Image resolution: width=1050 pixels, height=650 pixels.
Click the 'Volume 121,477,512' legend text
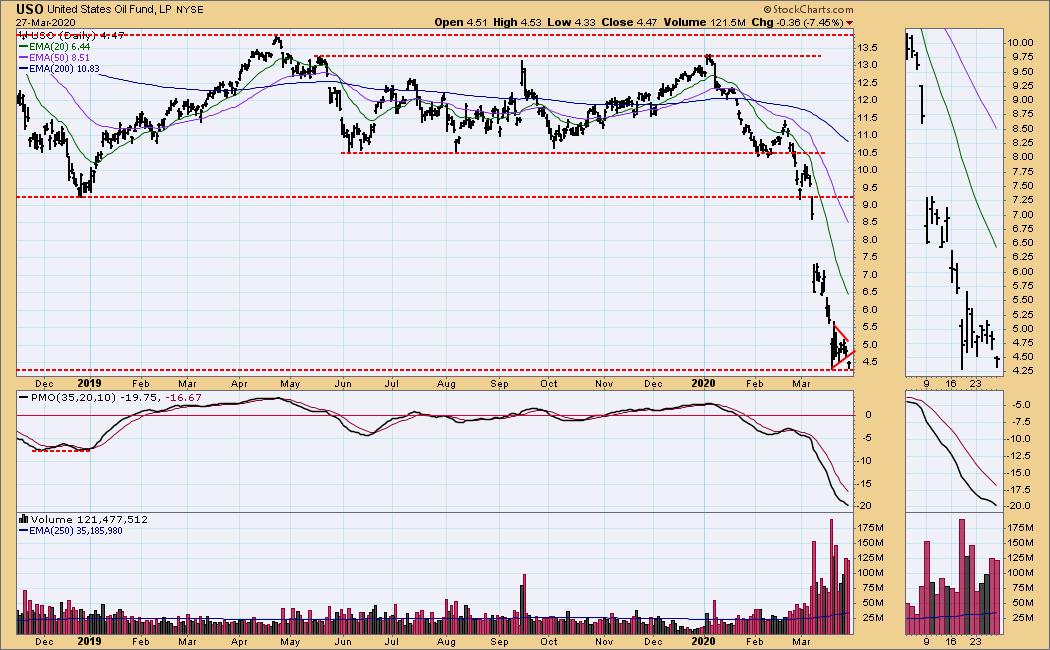(x=89, y=519)
